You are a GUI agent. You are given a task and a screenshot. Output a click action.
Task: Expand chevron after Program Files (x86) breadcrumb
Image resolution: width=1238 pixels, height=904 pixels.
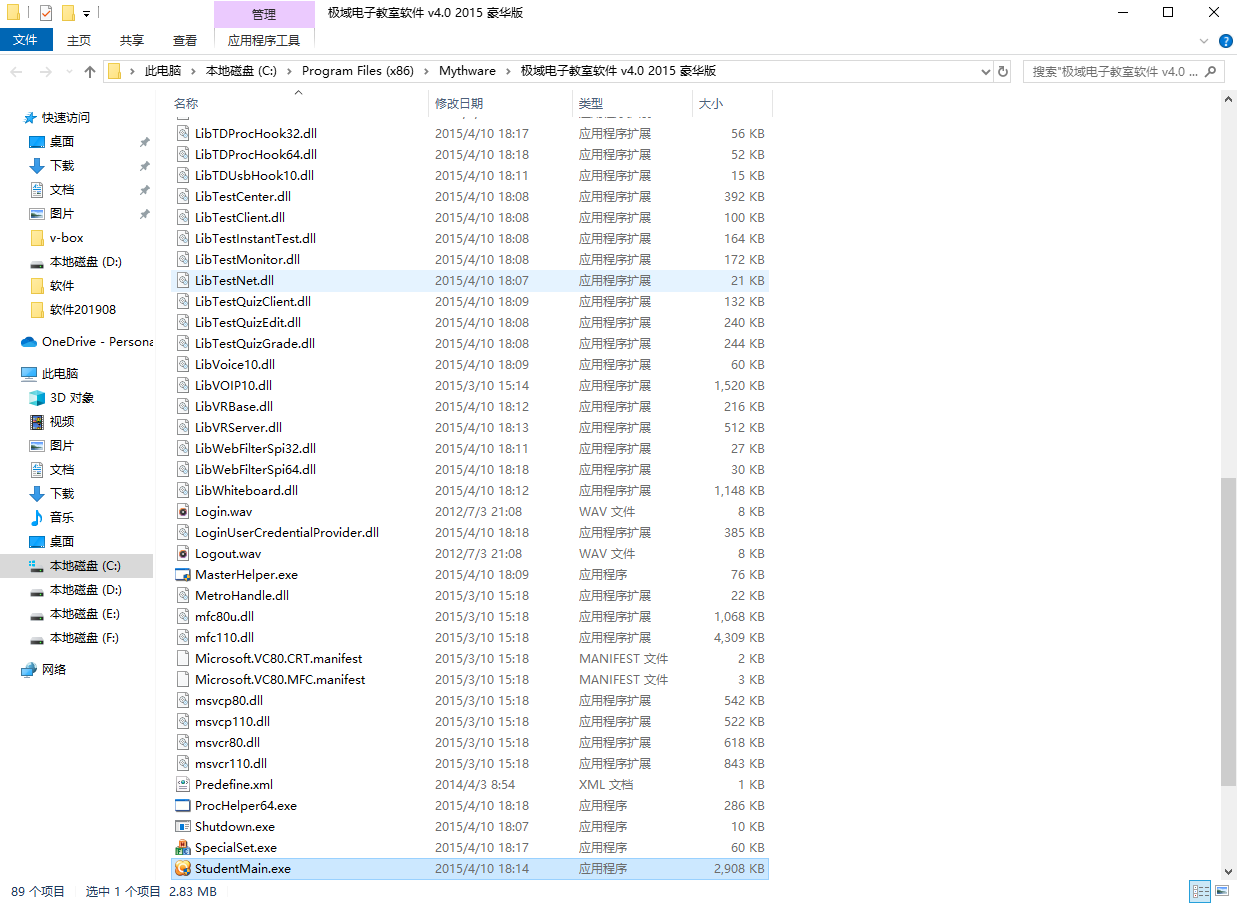(426, 71)
